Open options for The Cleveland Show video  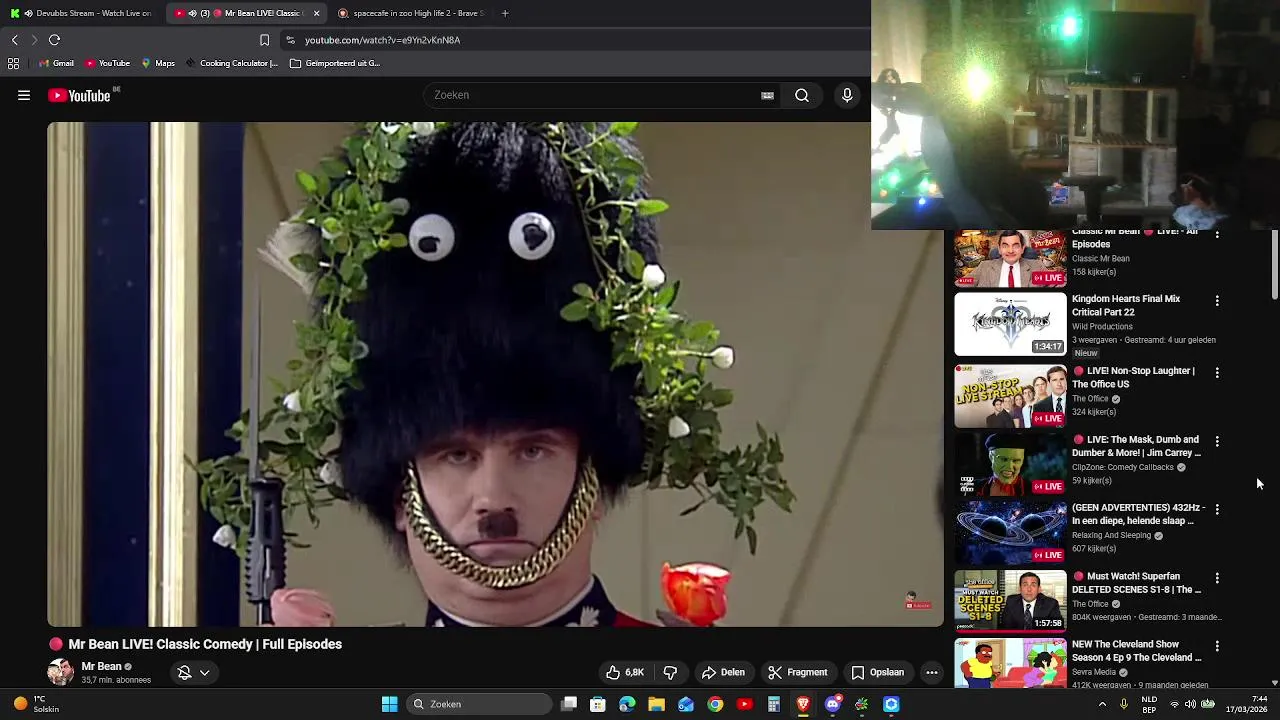coord(1217,646)
